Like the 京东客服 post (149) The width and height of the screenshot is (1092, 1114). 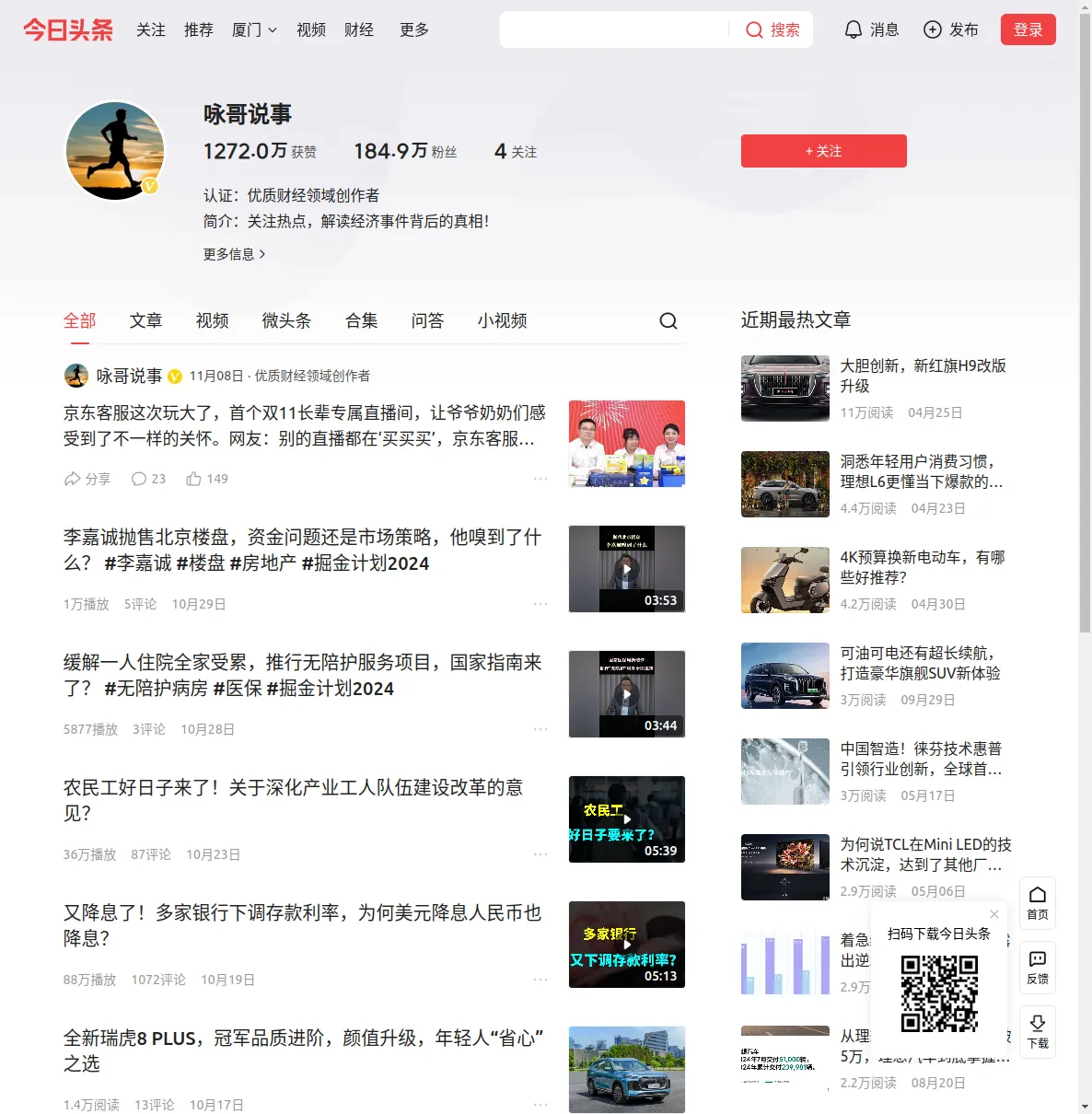[x=207, y=479]
